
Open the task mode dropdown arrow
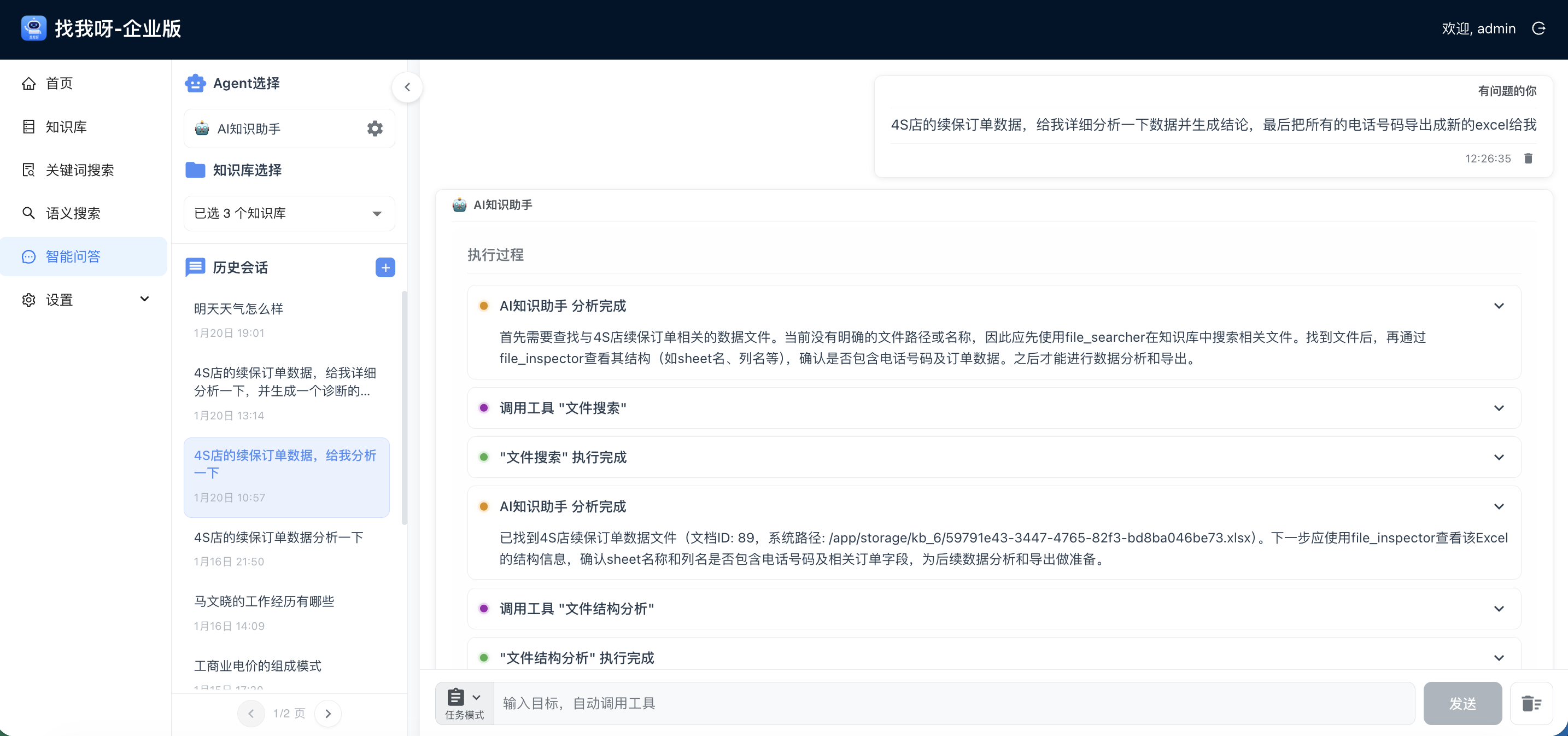[477, 698]
